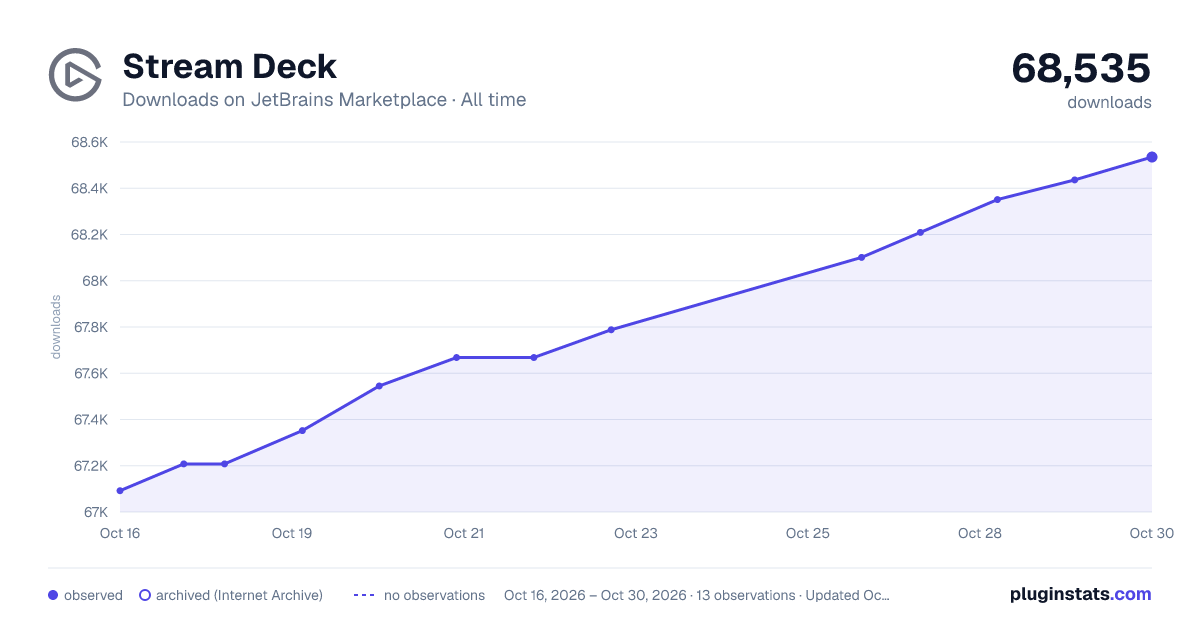Select the data point near 68.43K before Oct 30
The height and width of the screenshot is (630, 1200).
[1075, 180]
